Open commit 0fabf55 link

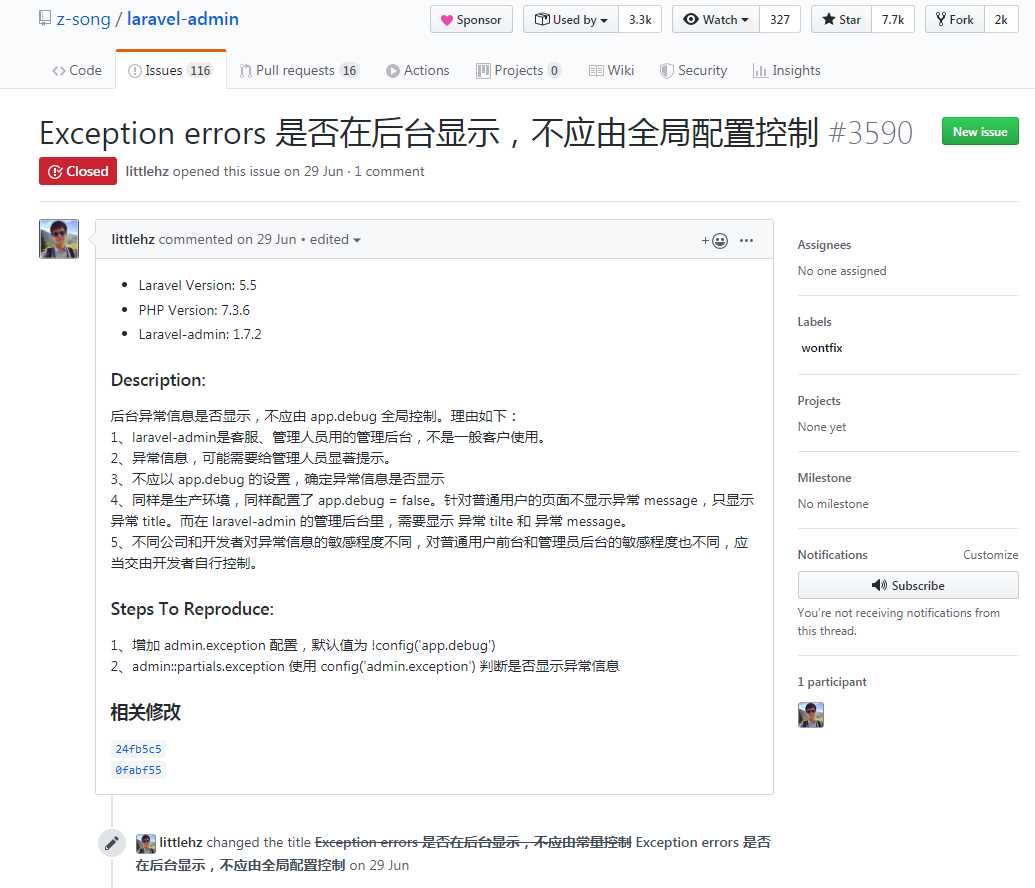pos(138,770)
